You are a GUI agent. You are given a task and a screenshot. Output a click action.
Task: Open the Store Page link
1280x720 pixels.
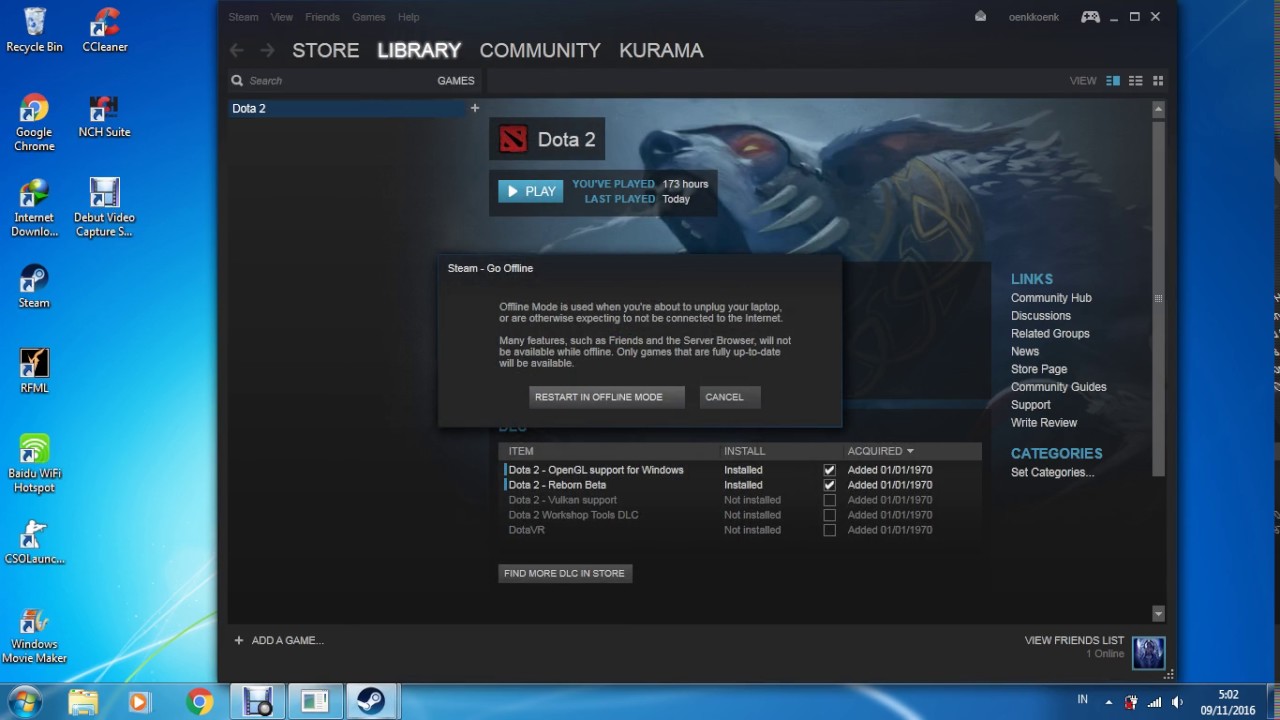(x=1039, y=369)
